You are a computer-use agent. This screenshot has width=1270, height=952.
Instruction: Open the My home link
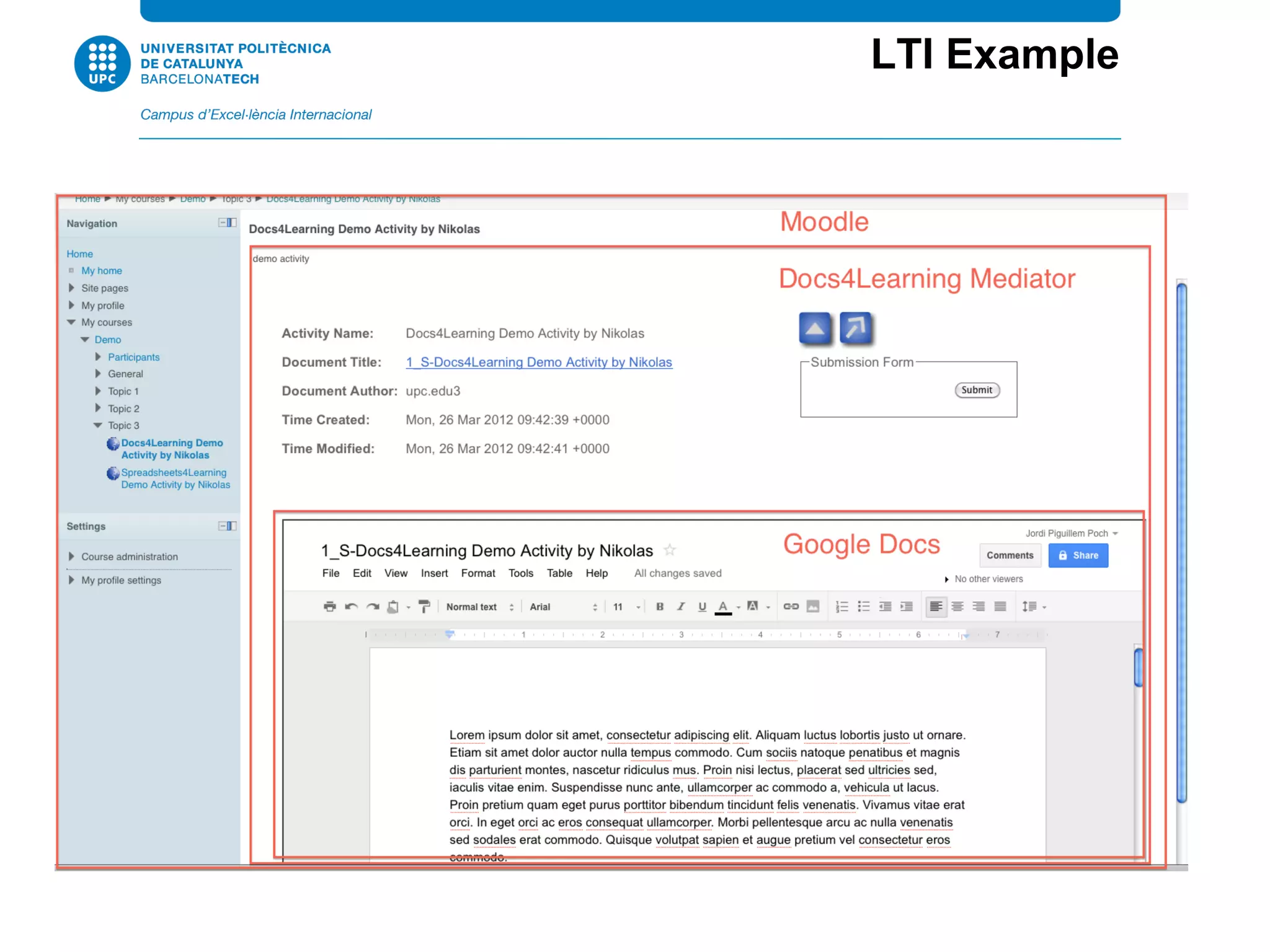[x=102, y=271]
